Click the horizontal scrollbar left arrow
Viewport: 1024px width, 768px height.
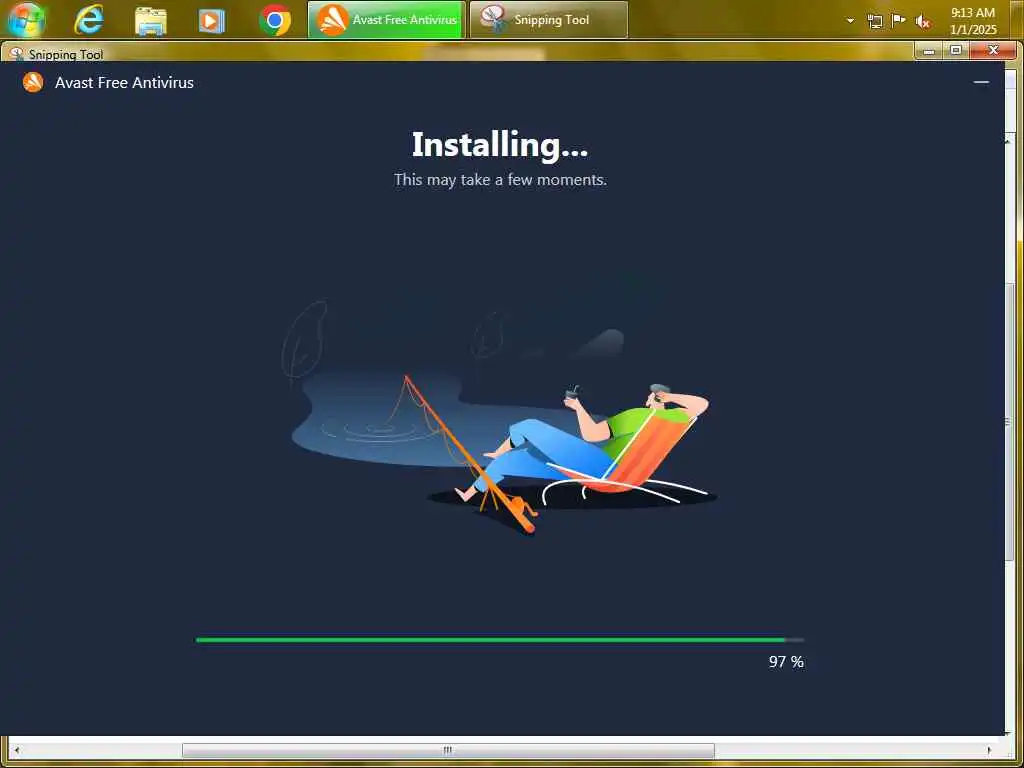[16, 750]
